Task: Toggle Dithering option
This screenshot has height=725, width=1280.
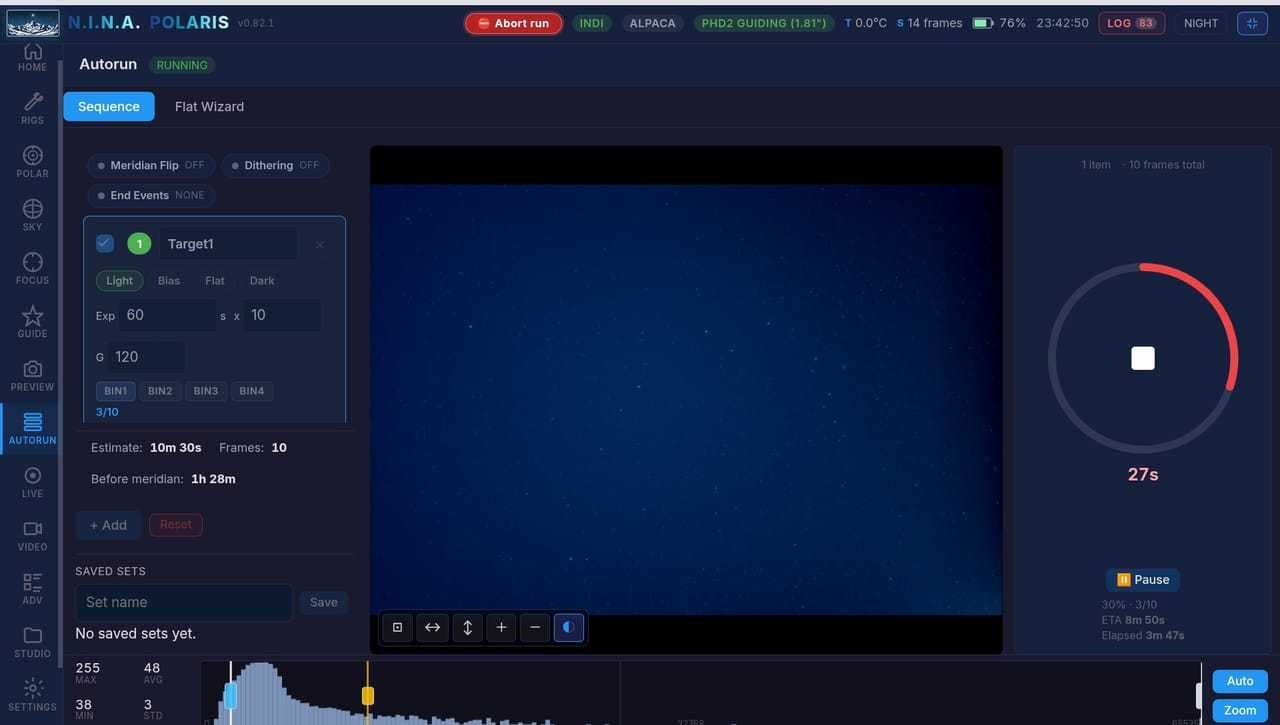Action: point(274,165)
